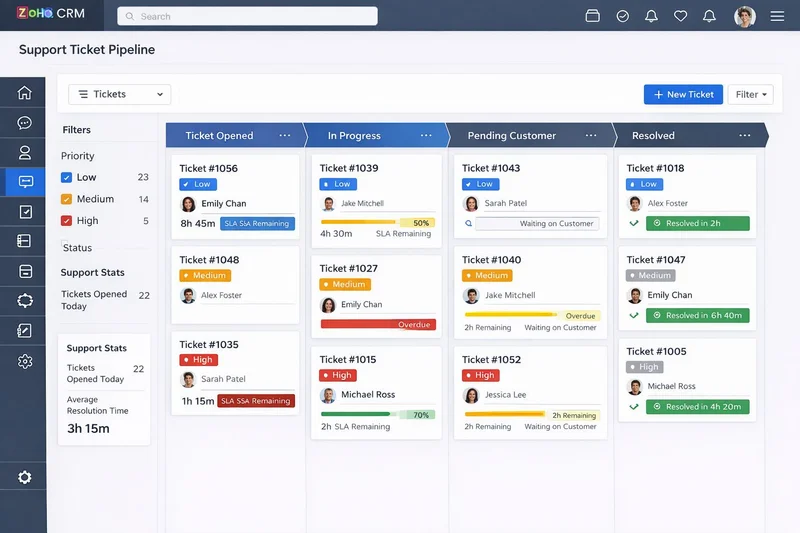
Task: Click the 70% progress bar on Ticket #1015
Action: tap(378, 415)
